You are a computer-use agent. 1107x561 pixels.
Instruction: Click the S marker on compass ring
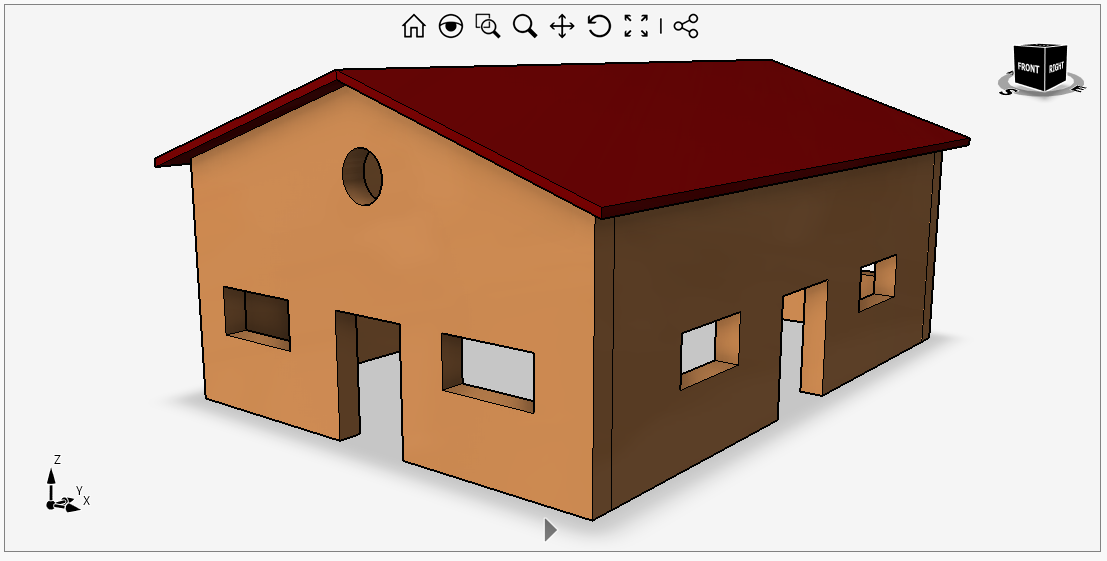click(1007, 91)
